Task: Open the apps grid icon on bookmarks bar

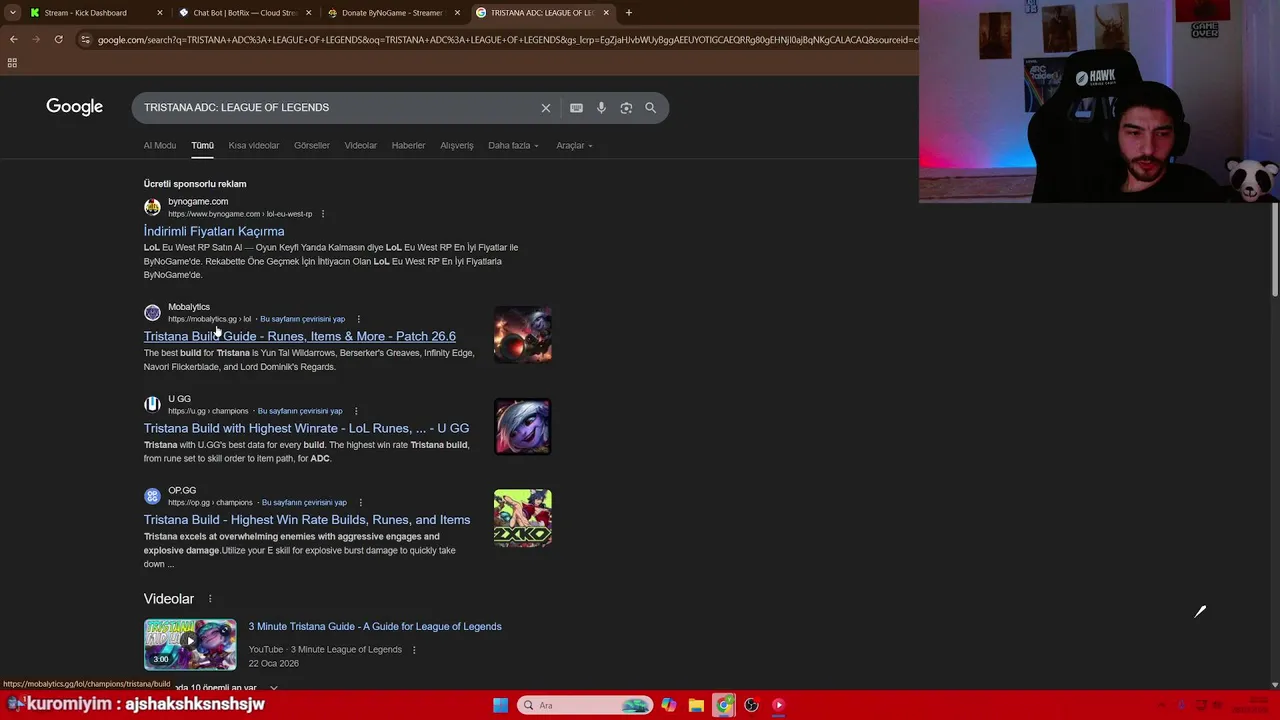Action: coord(12,63)
